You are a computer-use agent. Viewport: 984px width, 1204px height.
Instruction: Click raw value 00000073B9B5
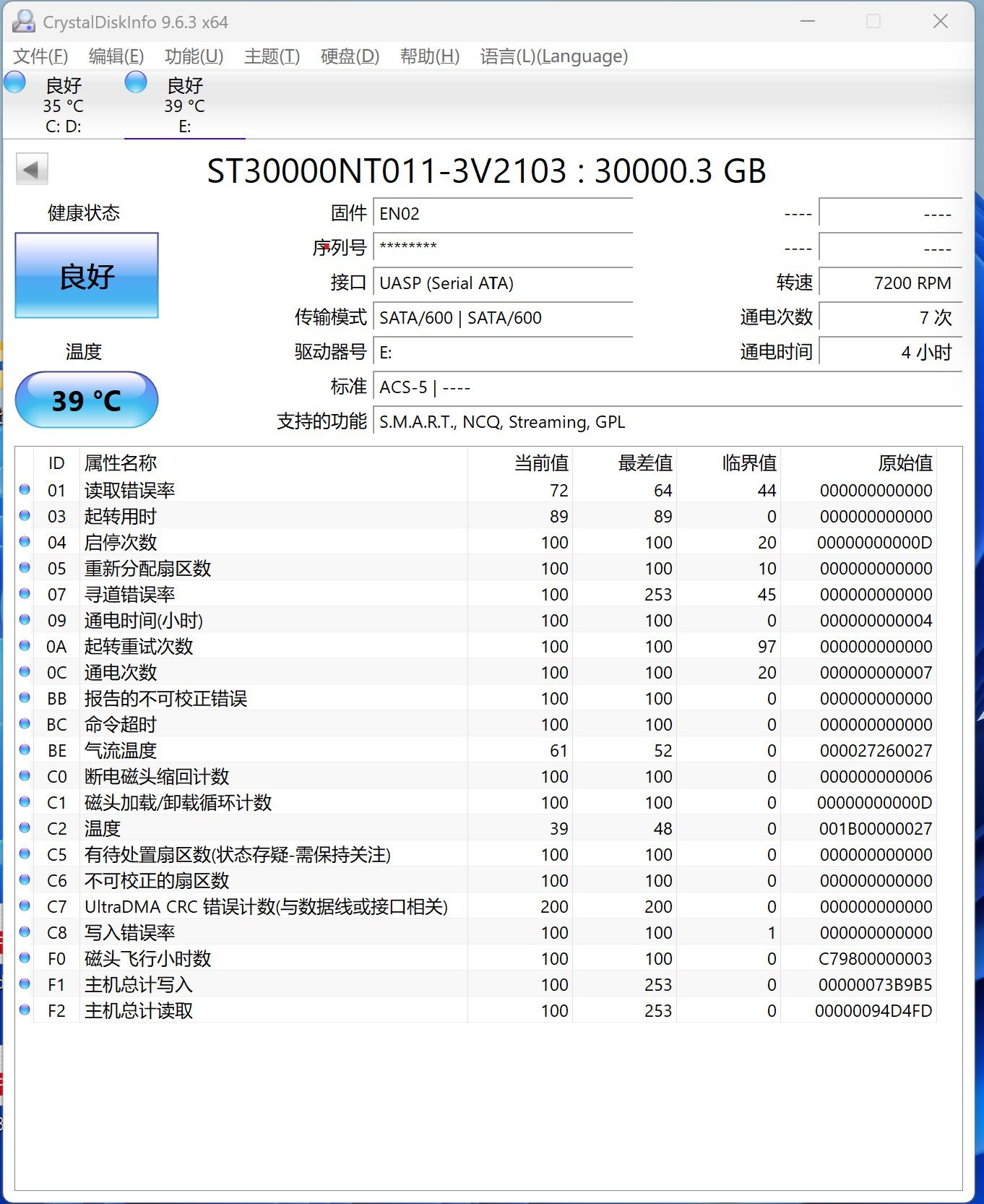[x=875, y=984]
